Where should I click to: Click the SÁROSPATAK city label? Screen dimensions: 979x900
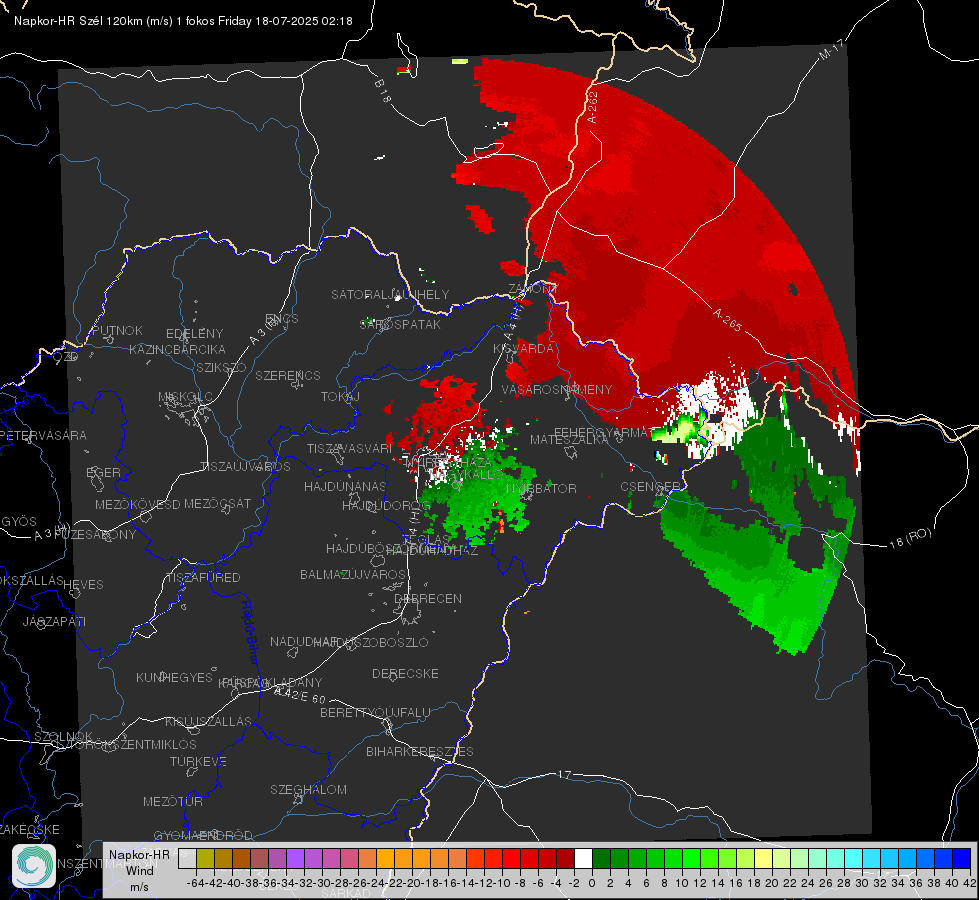400,324
